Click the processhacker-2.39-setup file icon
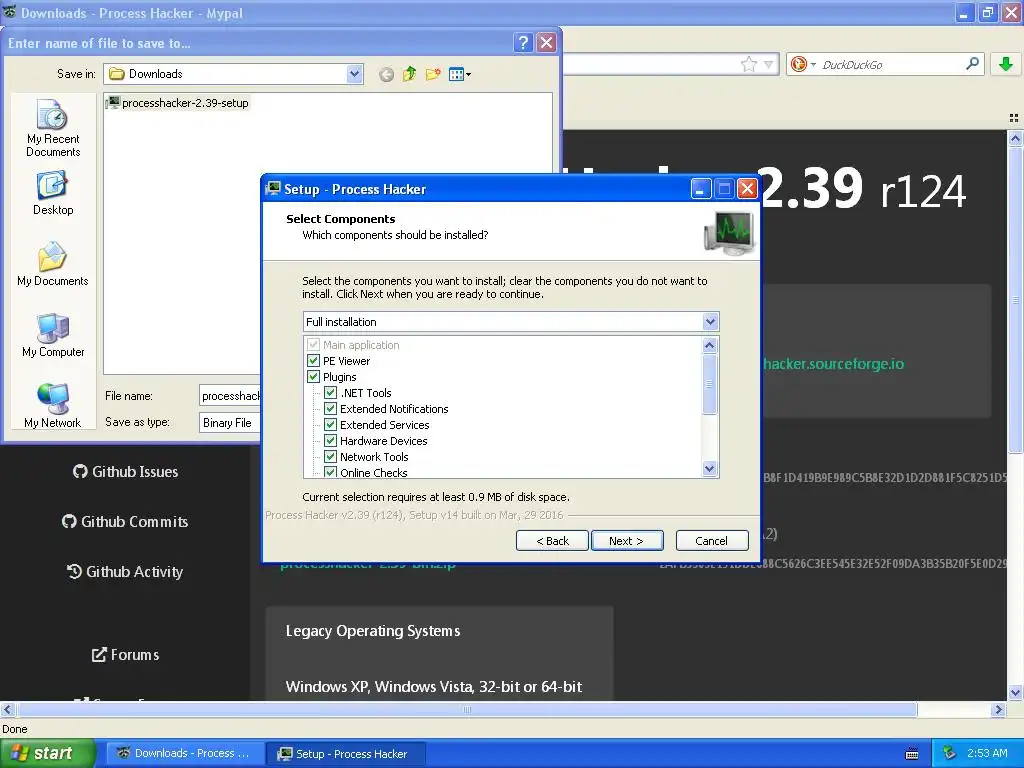The height and width of the screenshot is (768, 1024). point(113,103)
